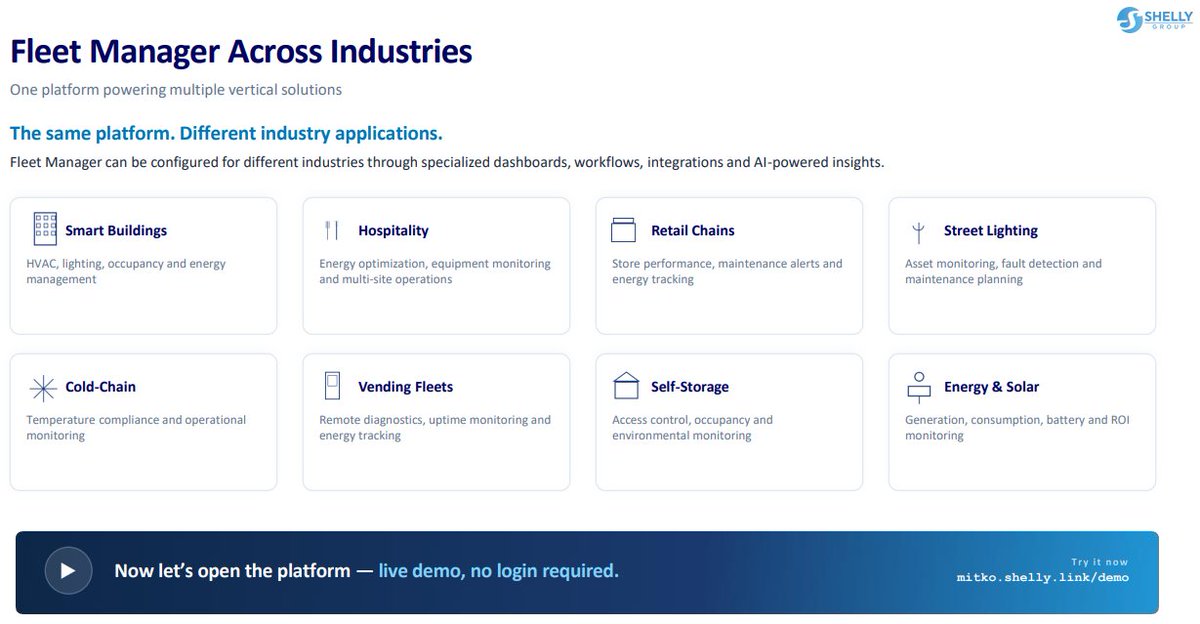Click 'live demo, no login required.' text
This screenshot has height=624, width=1200.
pyautogui.click(x=498, y=571)
